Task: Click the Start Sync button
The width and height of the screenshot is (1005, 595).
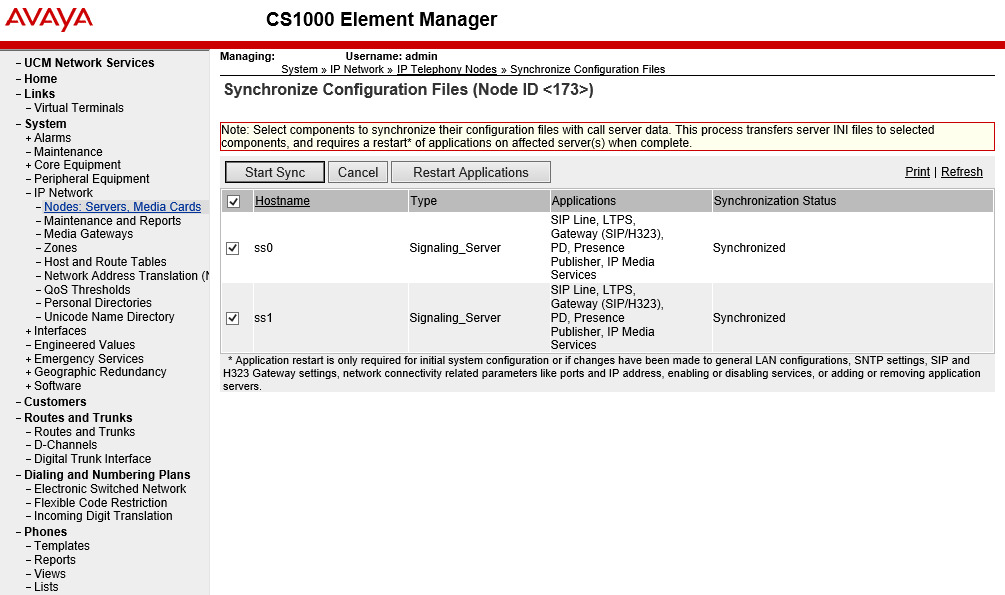Action: click(x=275, y=172)
